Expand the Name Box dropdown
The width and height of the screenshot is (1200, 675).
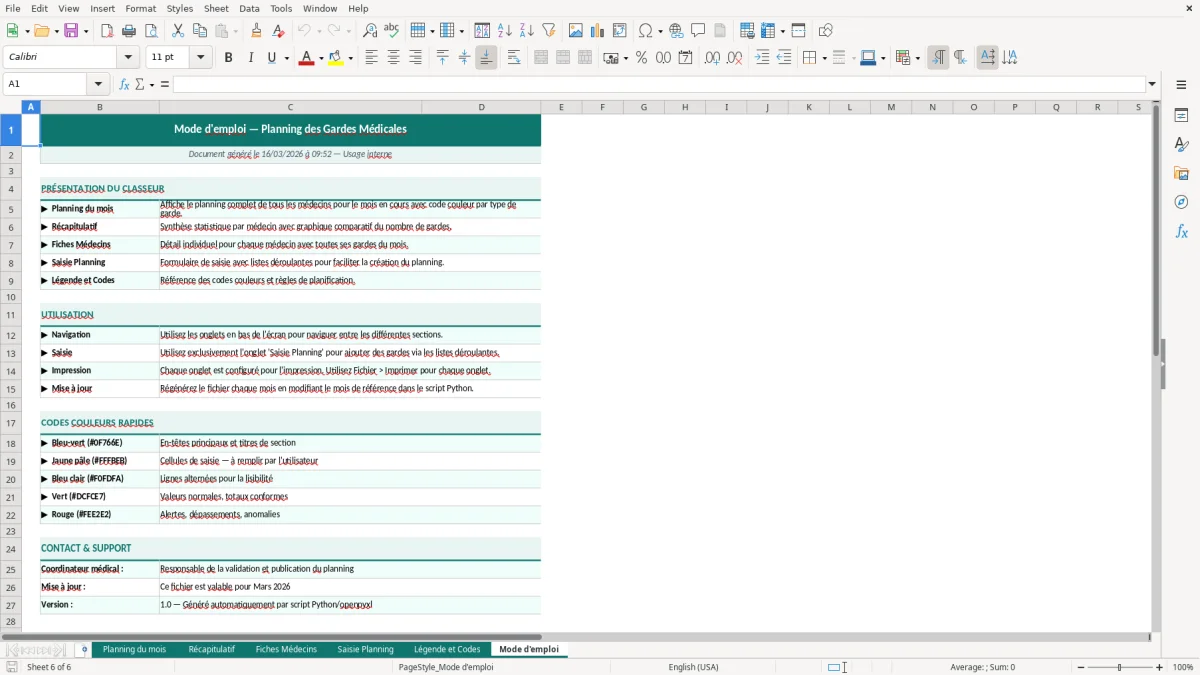pyautogui.click(x=98, y=84)
